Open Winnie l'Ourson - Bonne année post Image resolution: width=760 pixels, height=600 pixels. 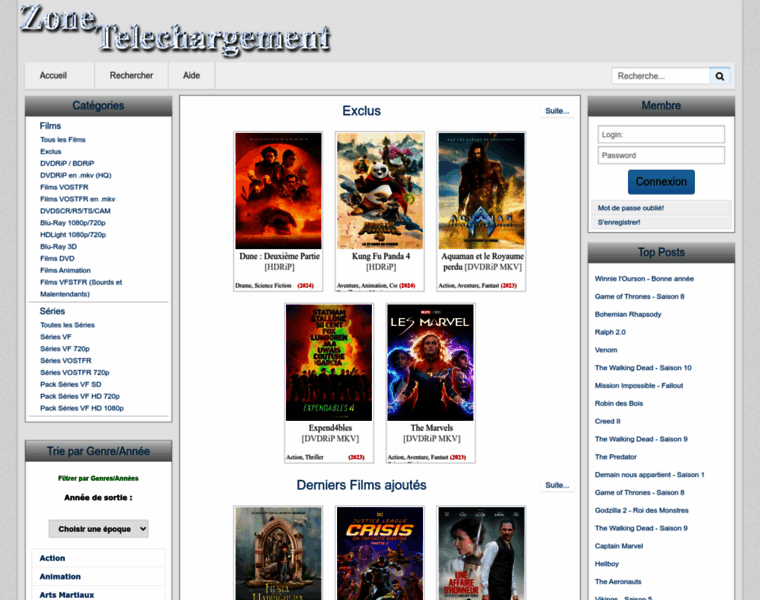644,279
